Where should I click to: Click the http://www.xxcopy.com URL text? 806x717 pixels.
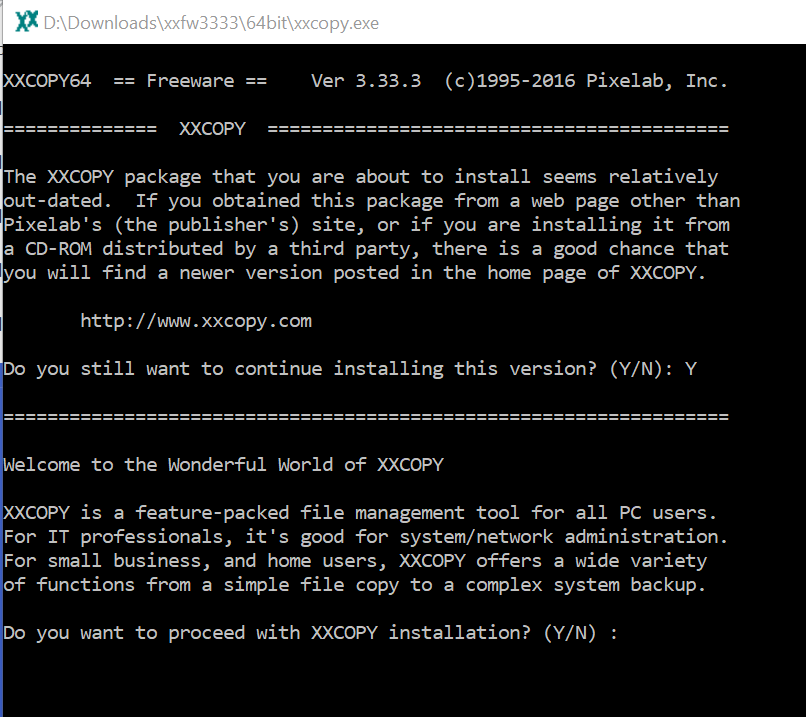point(196,321)
